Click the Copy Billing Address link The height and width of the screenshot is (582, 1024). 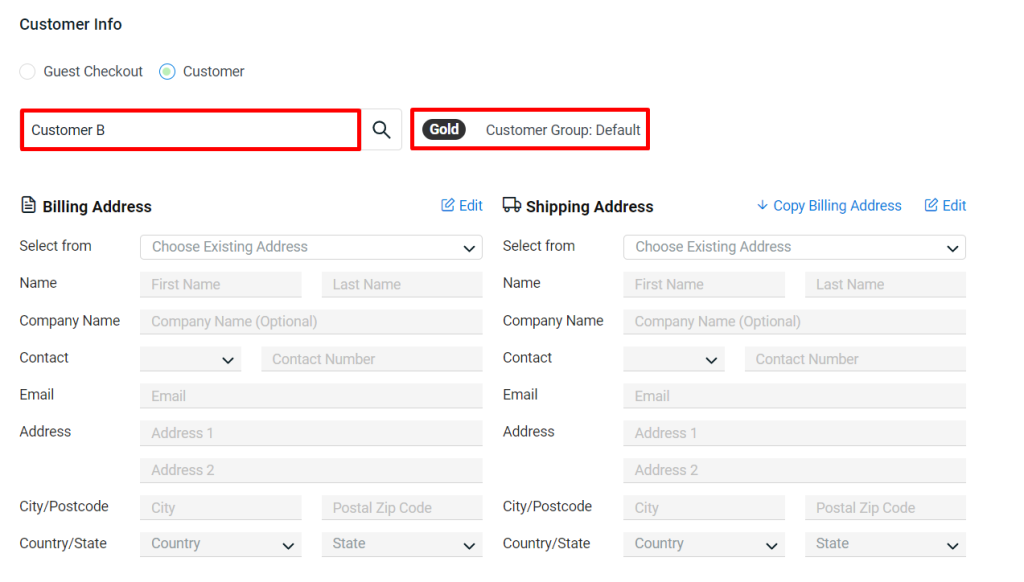837,206
